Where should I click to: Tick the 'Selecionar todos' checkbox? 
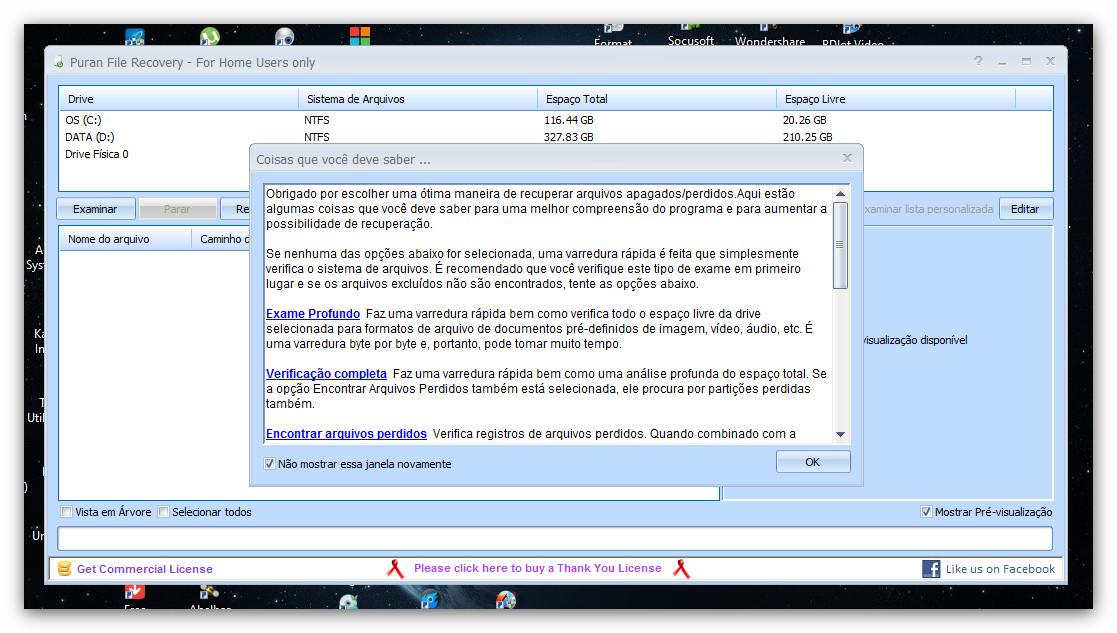164,512
